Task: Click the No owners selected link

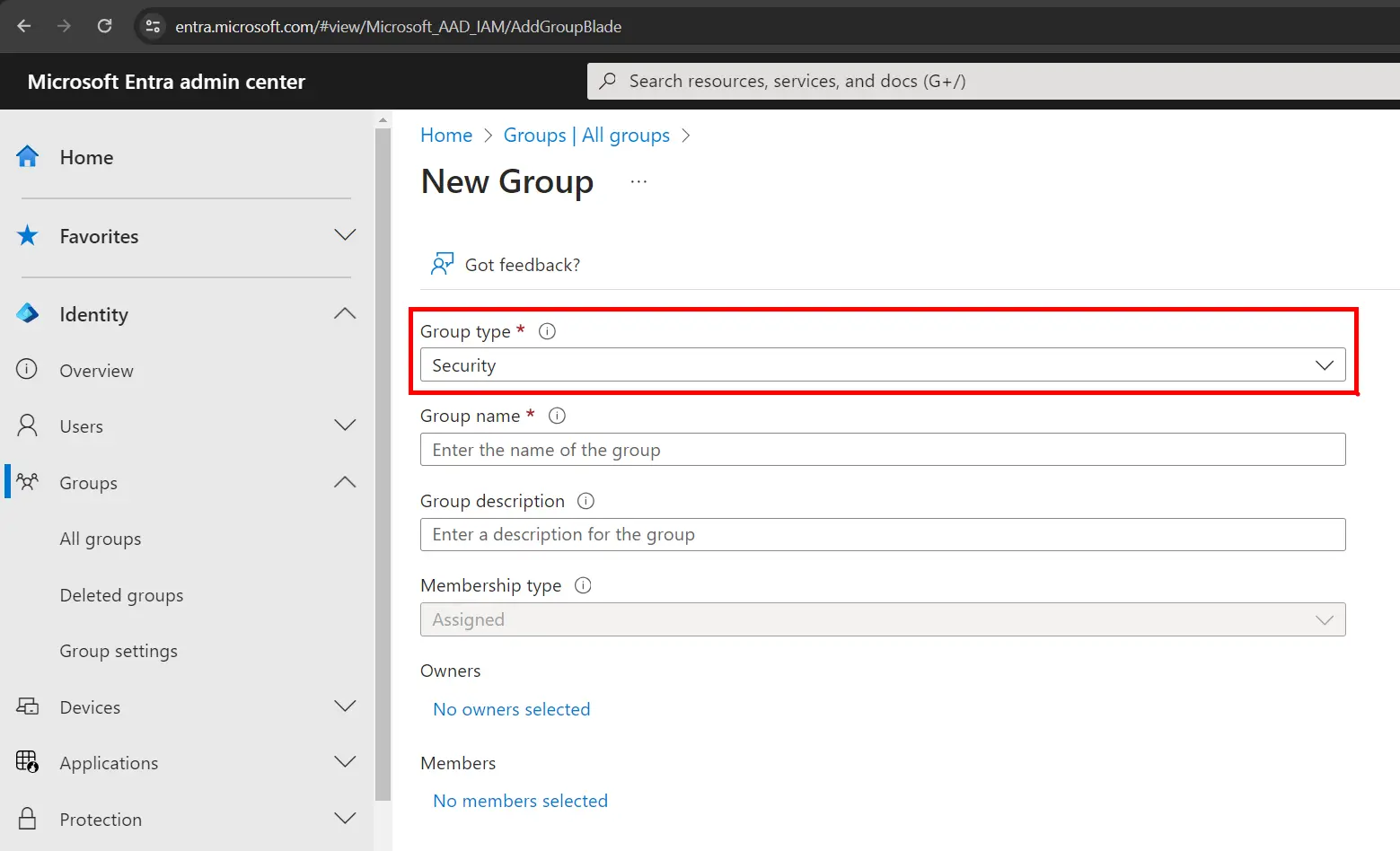Action: tap(511, 709)
